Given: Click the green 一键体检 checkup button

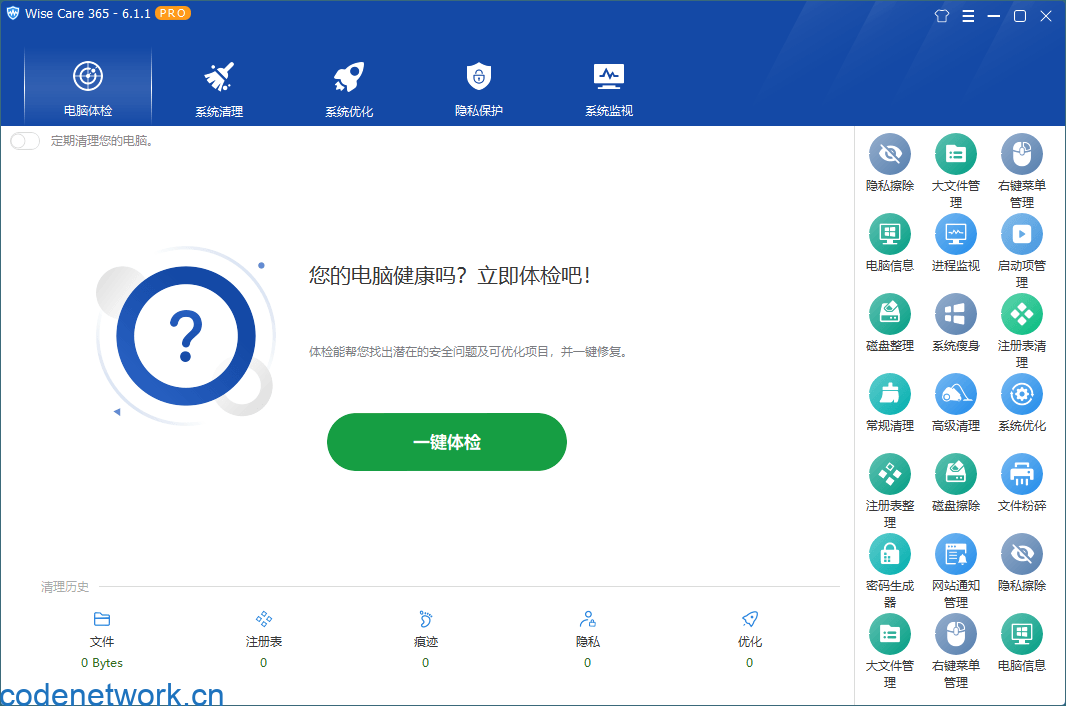Looking at the screenshot, I should click(446, 441).
